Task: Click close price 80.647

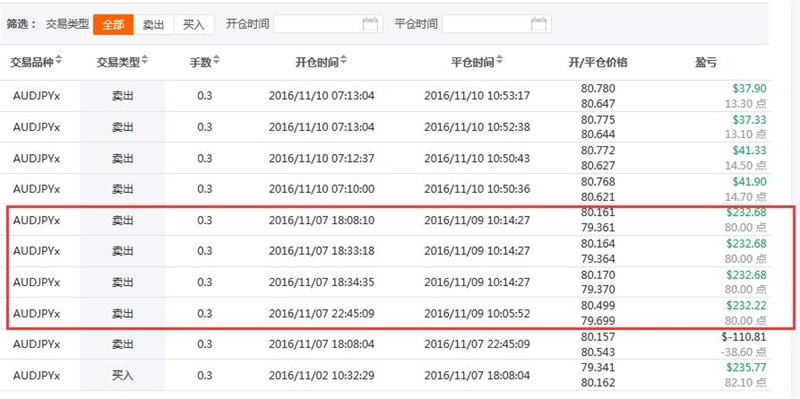Action: (x=598, y=104)
